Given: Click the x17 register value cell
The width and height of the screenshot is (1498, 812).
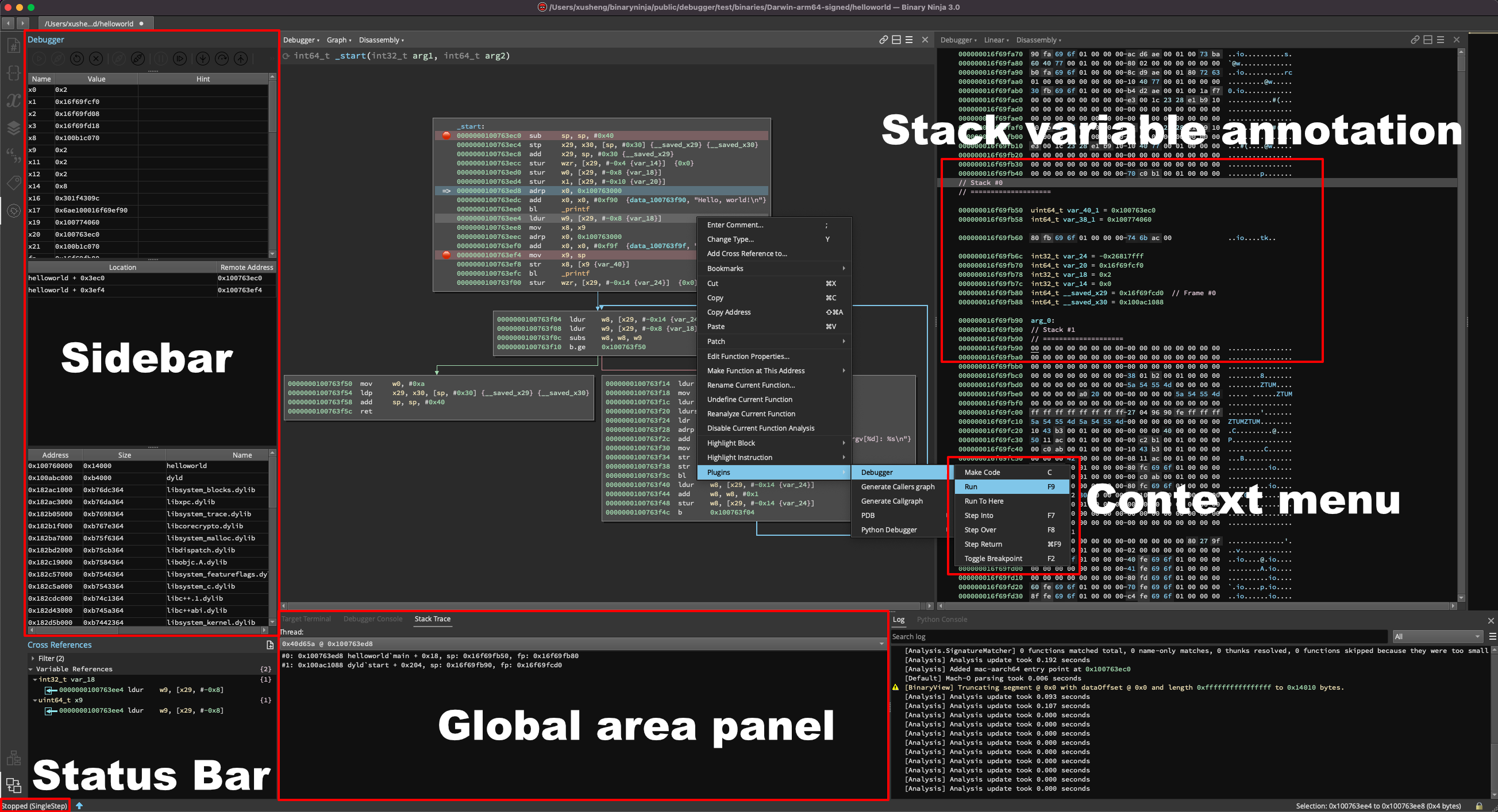Looking at the screenshot, I should 96,210.
